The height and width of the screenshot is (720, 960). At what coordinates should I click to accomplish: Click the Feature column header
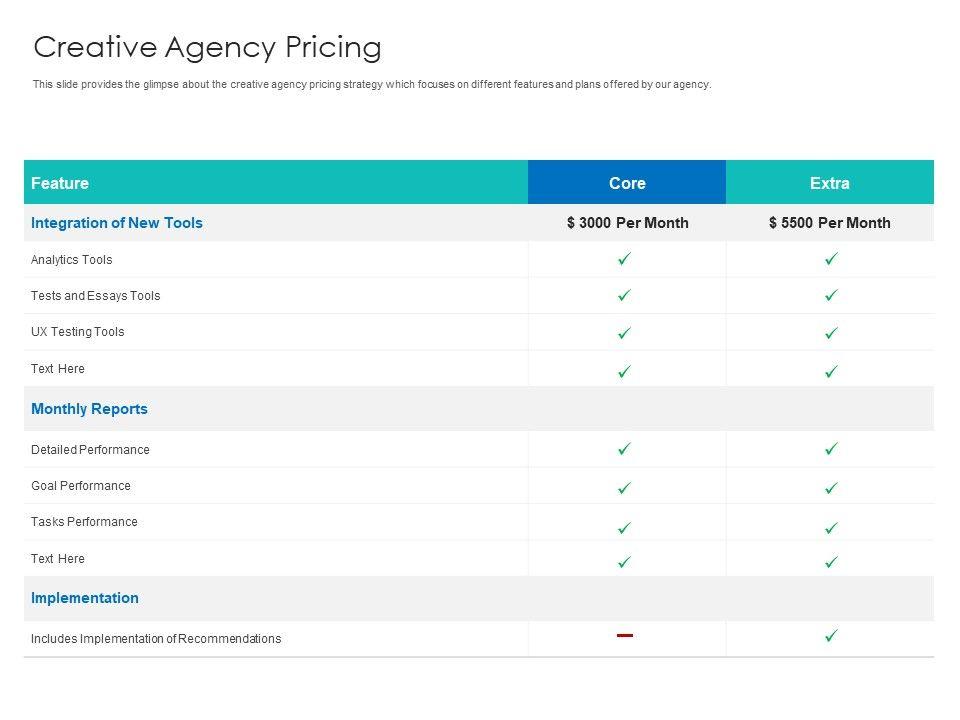tap(60, 183)
